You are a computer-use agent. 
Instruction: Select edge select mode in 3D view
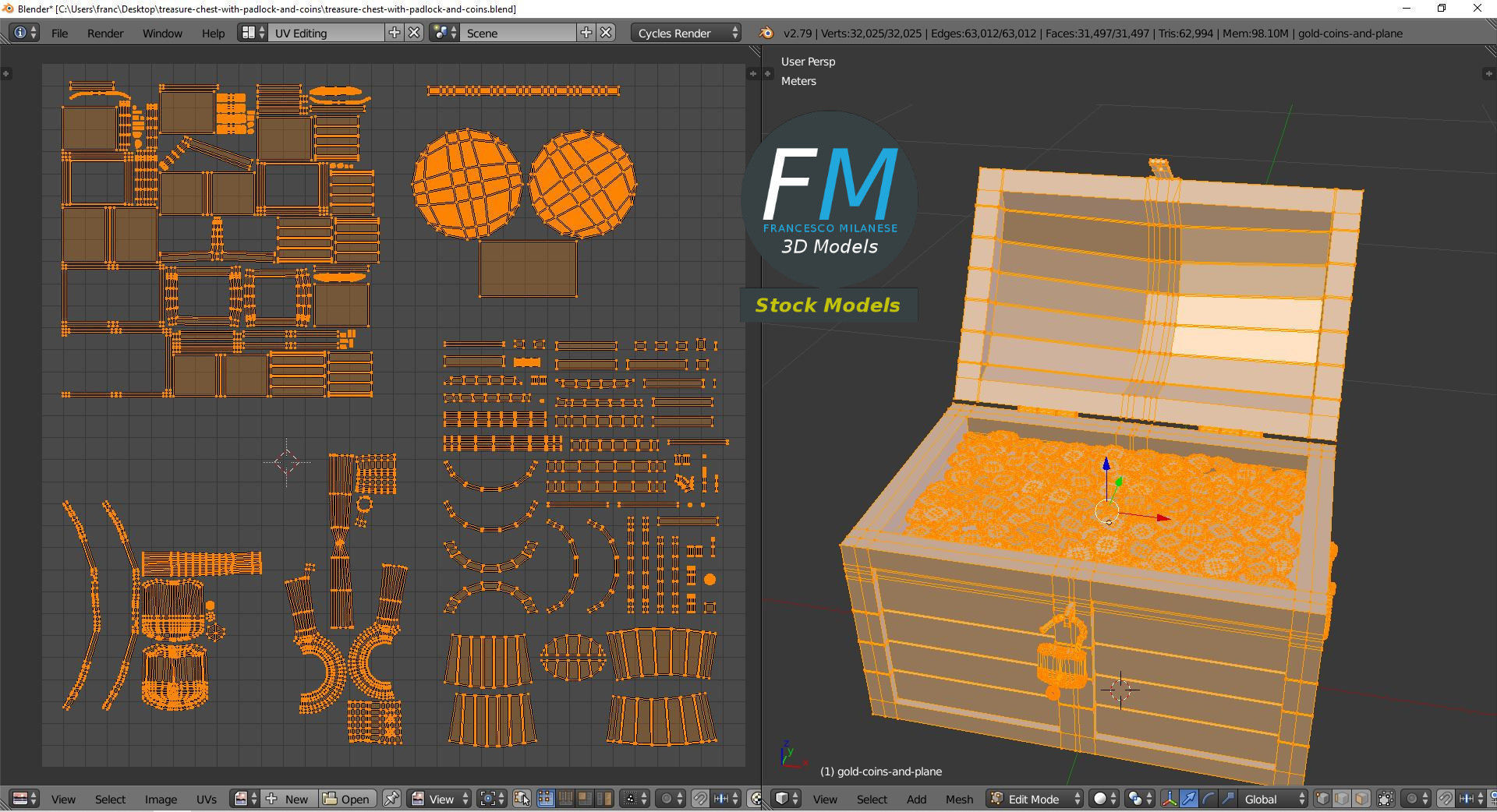(x=1342, y=799)
